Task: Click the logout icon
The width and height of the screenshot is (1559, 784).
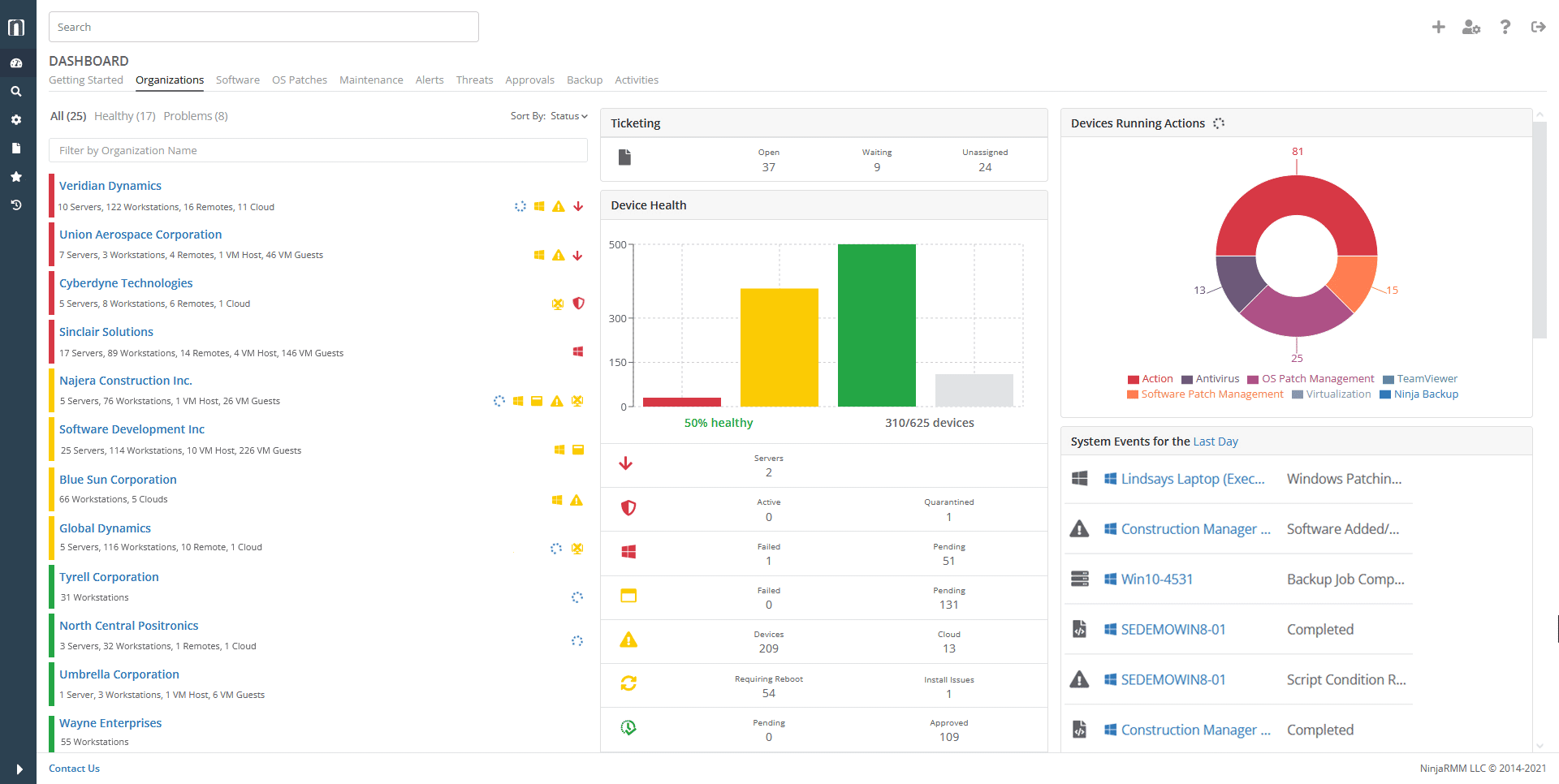Action: pyautogui.click(x=1538, y=27)
